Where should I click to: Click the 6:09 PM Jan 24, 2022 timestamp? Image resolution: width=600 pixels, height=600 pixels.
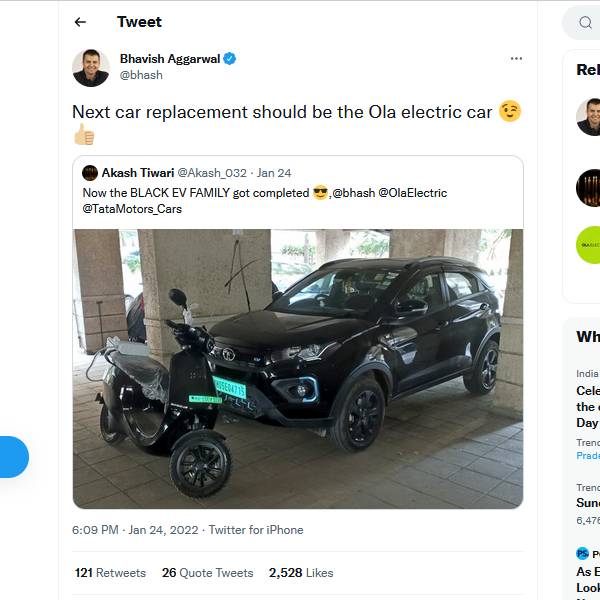134,530
